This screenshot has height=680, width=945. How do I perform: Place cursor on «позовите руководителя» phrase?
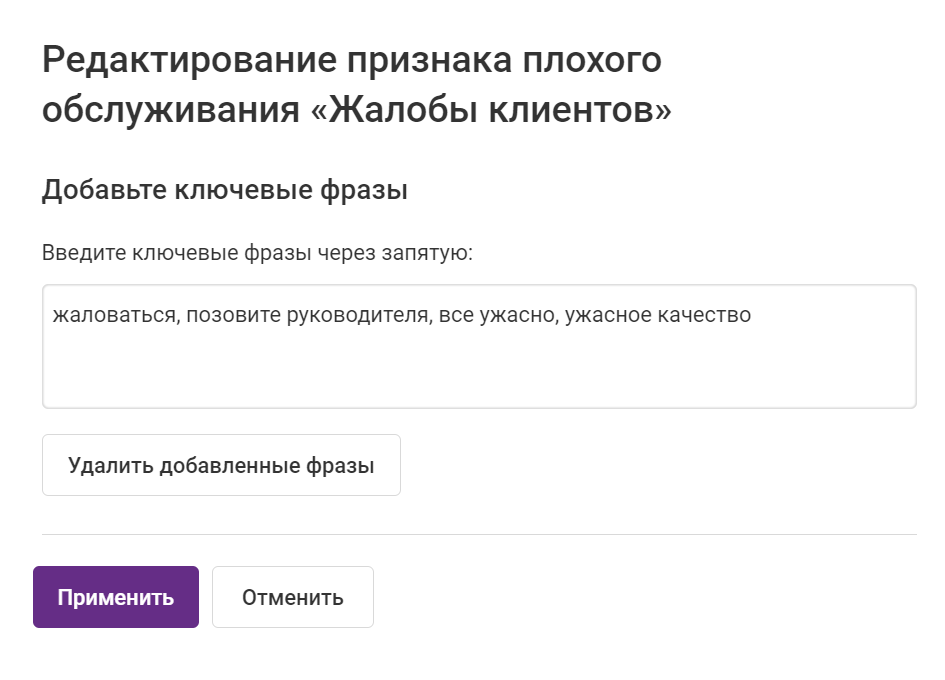click(x=306, y=316)
